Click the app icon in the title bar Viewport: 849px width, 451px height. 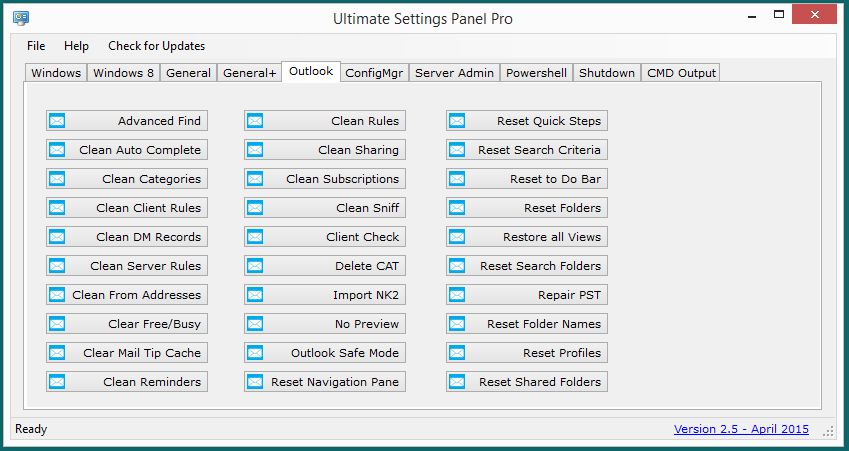[x=21, y=18]
